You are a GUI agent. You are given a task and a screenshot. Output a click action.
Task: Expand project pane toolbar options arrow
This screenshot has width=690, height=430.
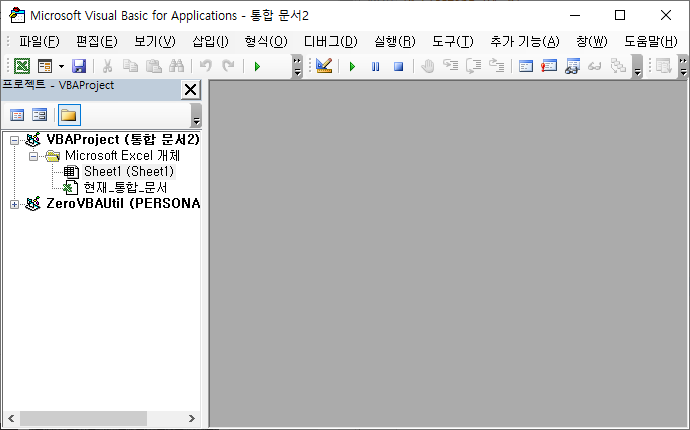pyautogui.click(x=197, y=116)
